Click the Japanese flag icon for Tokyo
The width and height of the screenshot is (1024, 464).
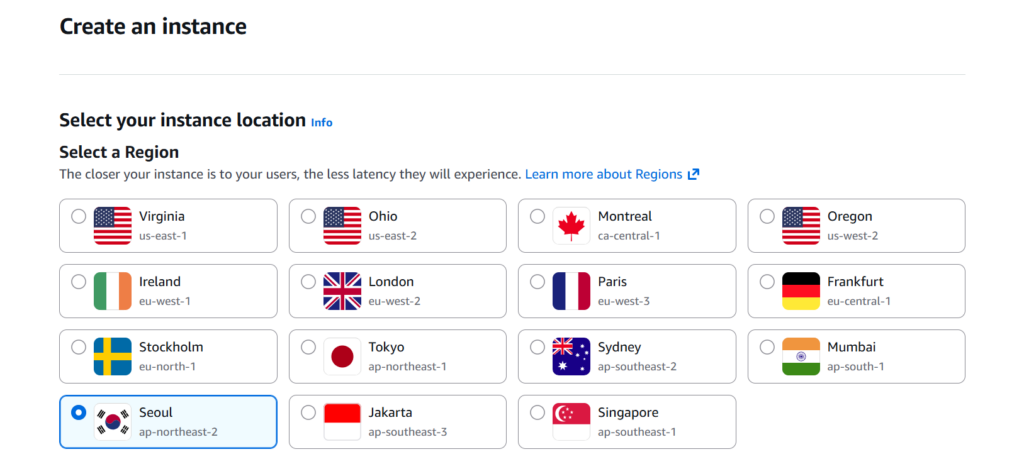tap(342, 356)
